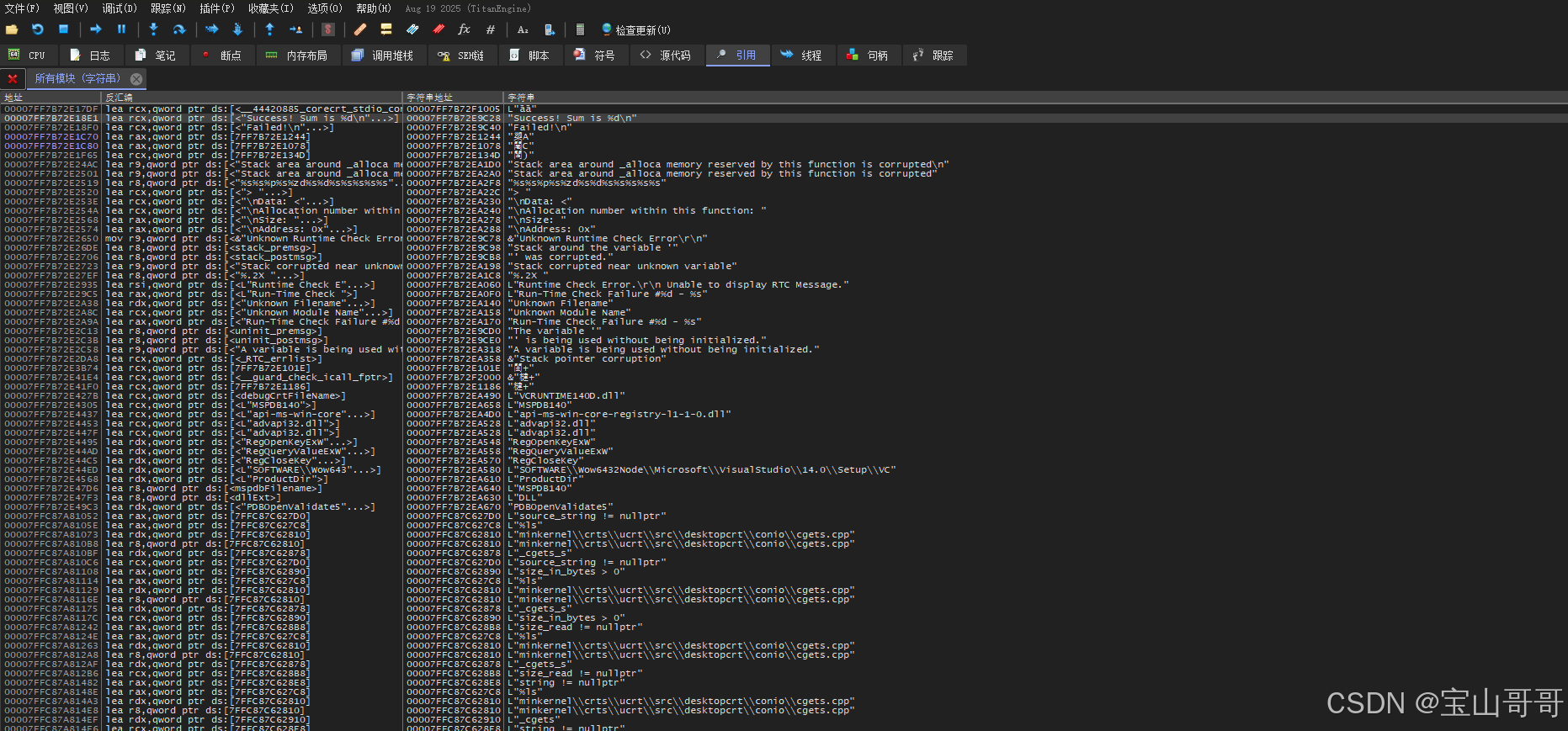The height and width of the screenshot is (731, 1568).
Task: Sort by the 字符串地址 column header
Action: click(x=454, y=98)
